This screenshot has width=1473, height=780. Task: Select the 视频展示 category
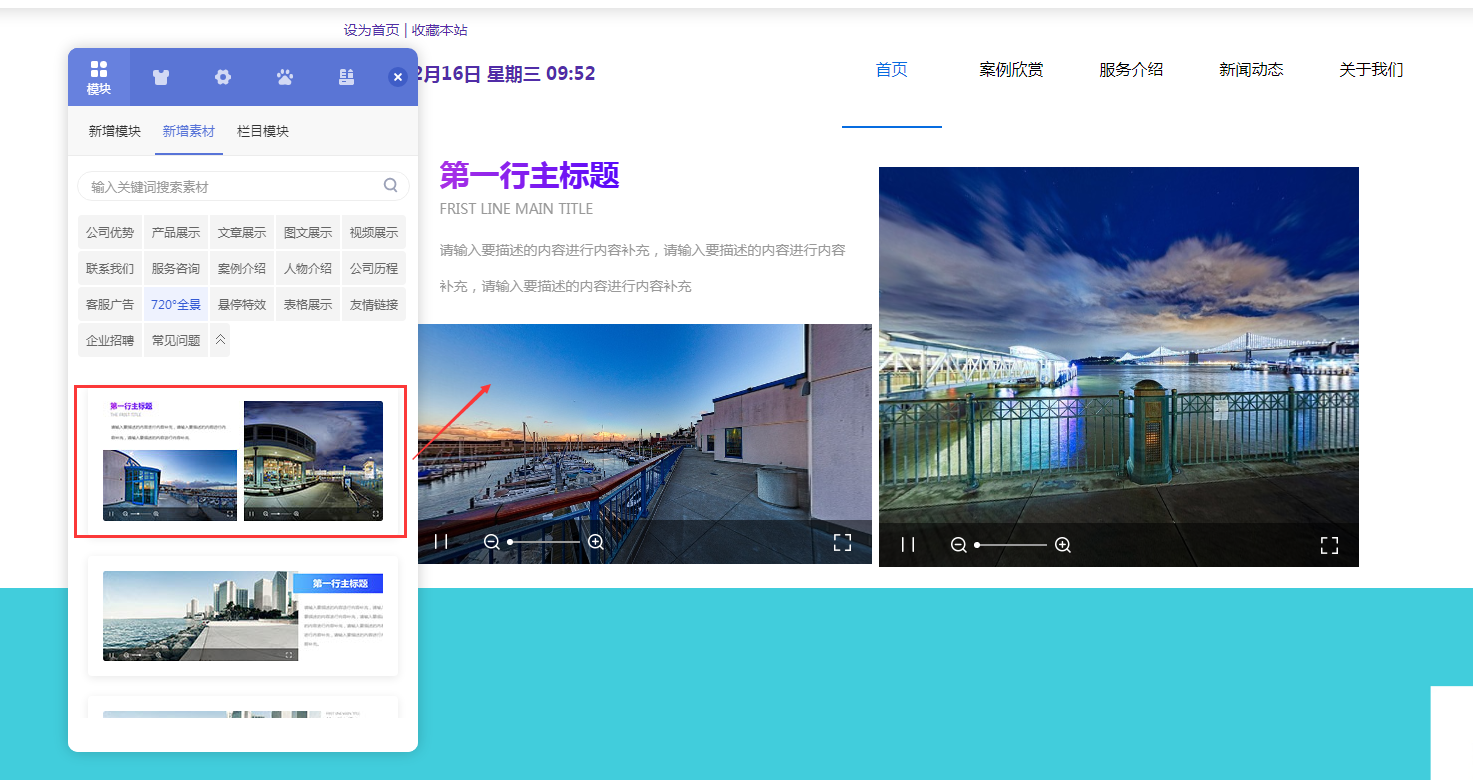pos(374,232)
